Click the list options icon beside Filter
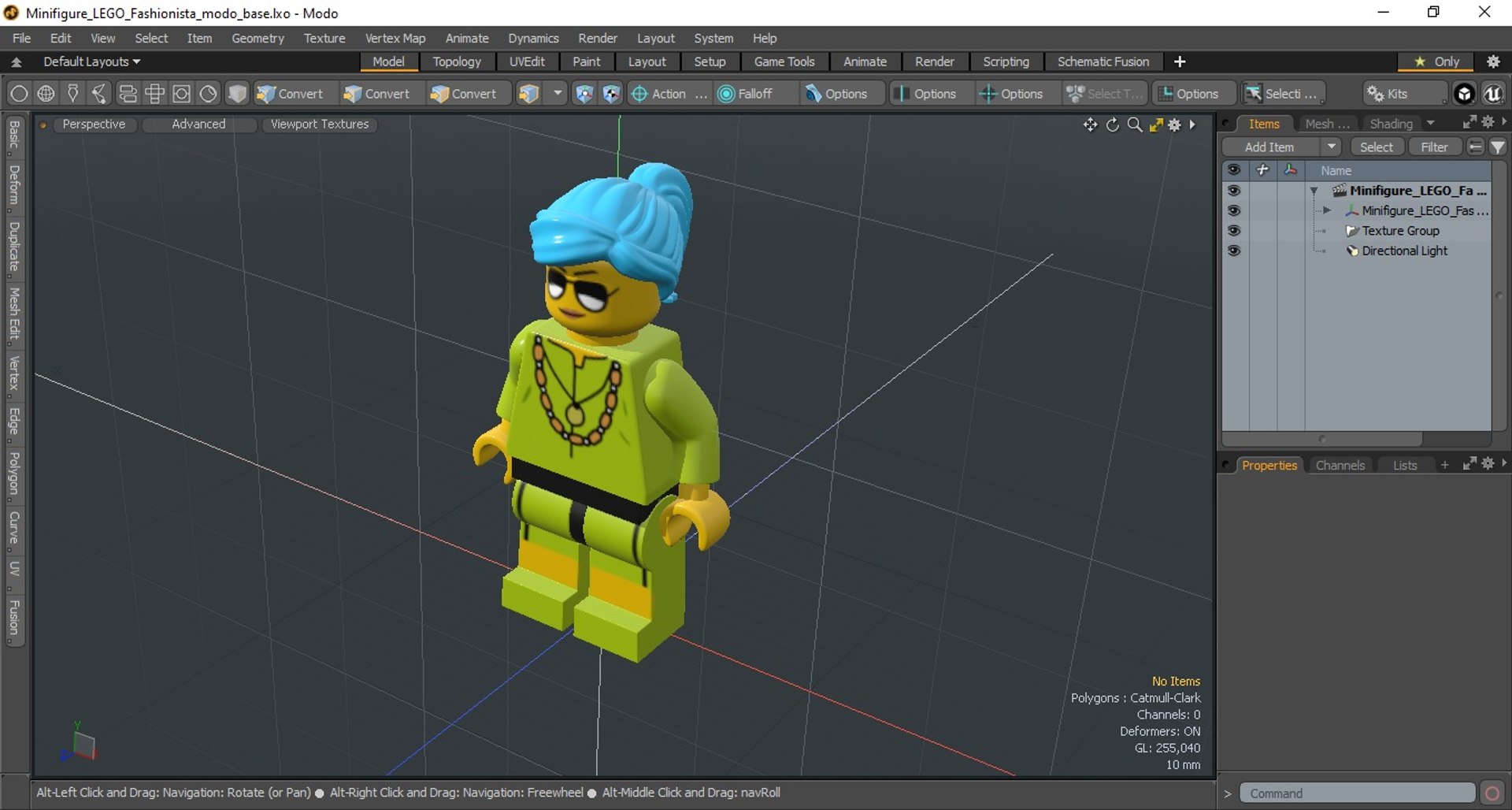Screen dimensions: 1512x810 [x=1476, y=147]
